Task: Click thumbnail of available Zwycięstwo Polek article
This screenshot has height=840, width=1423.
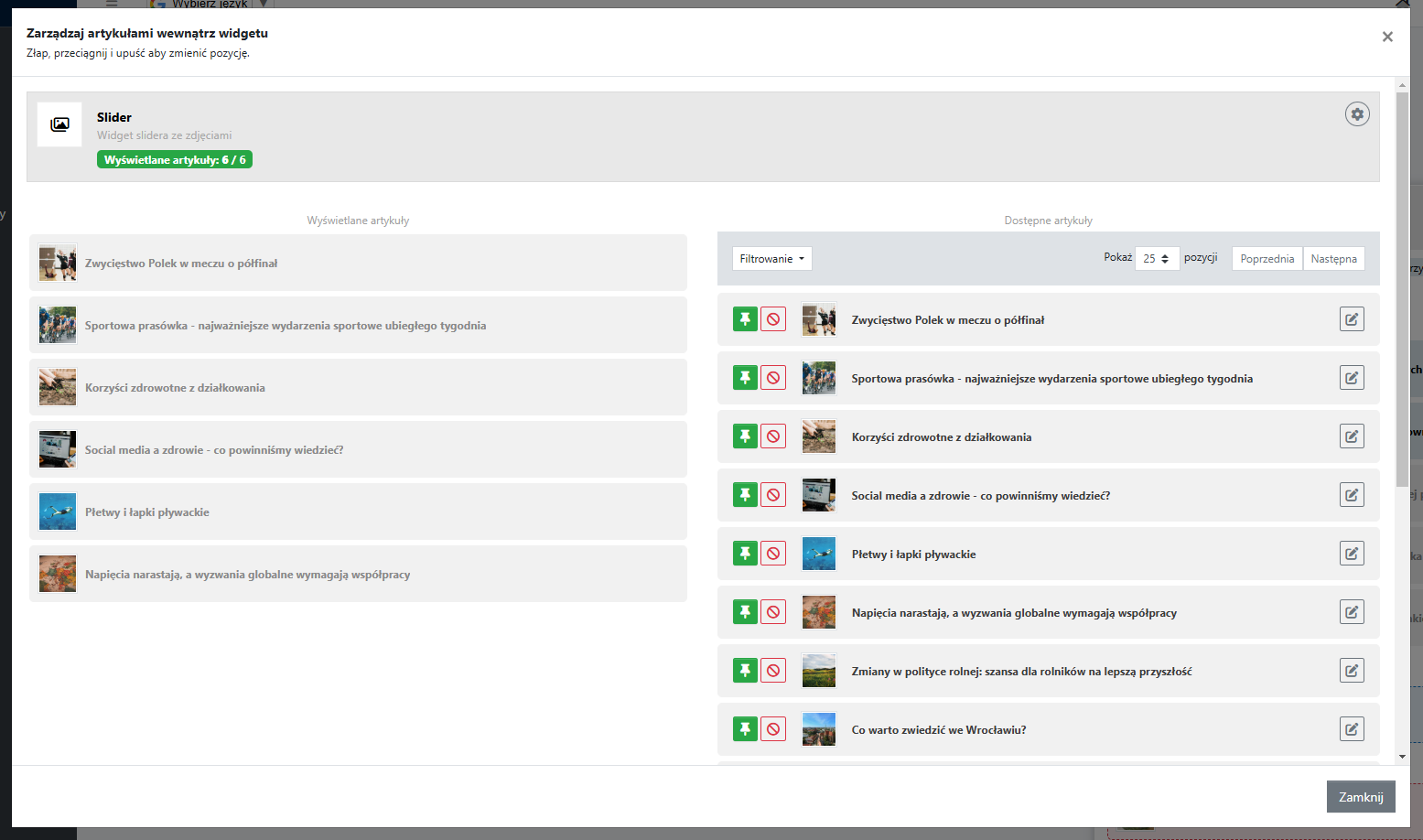Action: [x=819, y=319]
